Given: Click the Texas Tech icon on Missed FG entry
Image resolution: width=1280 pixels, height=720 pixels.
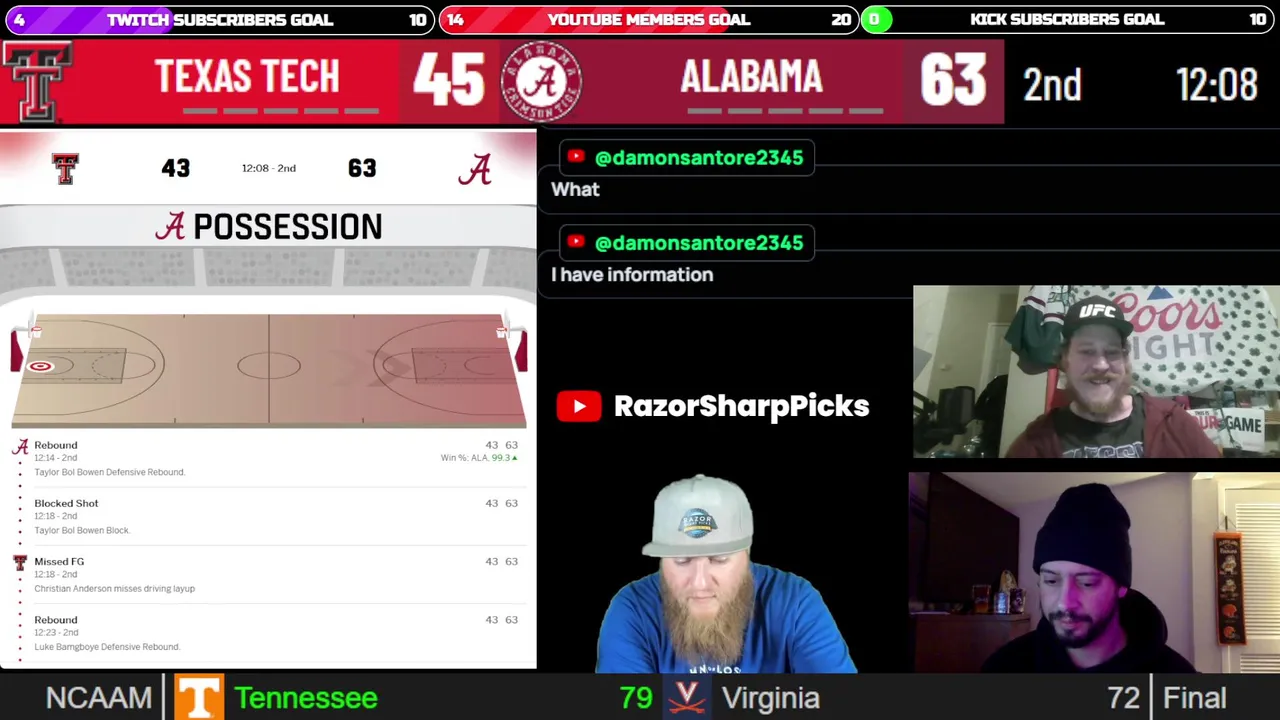Looking at the screenshot, I should (x=20, y=564).
